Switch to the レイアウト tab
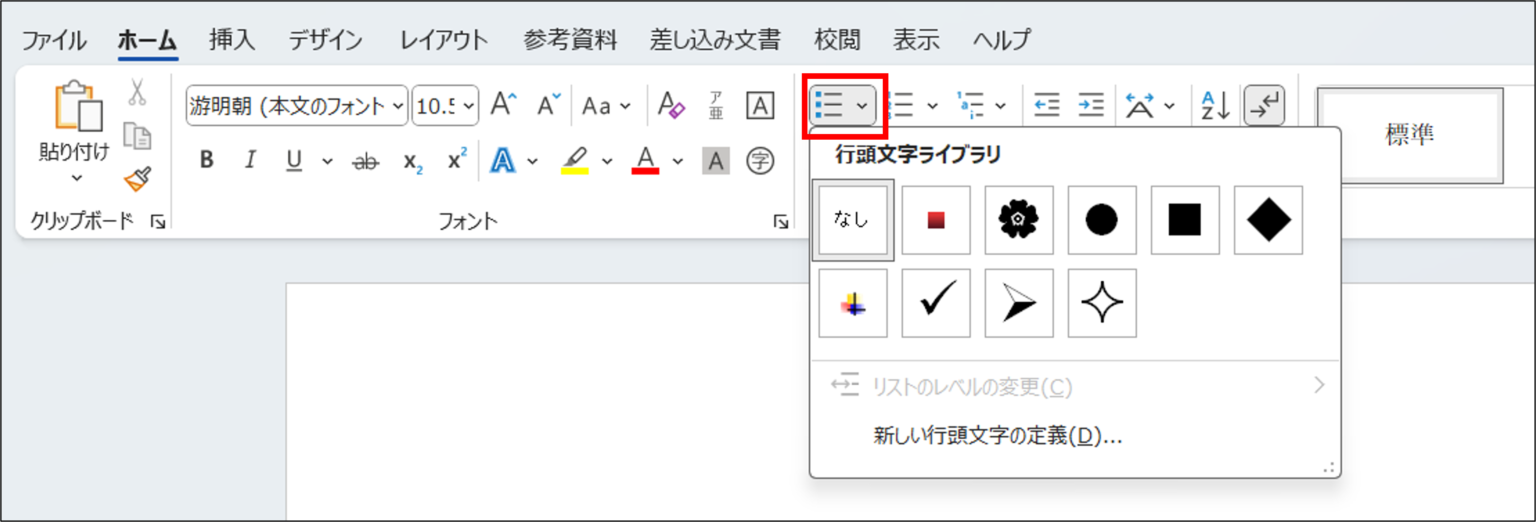 coord(443,41)
